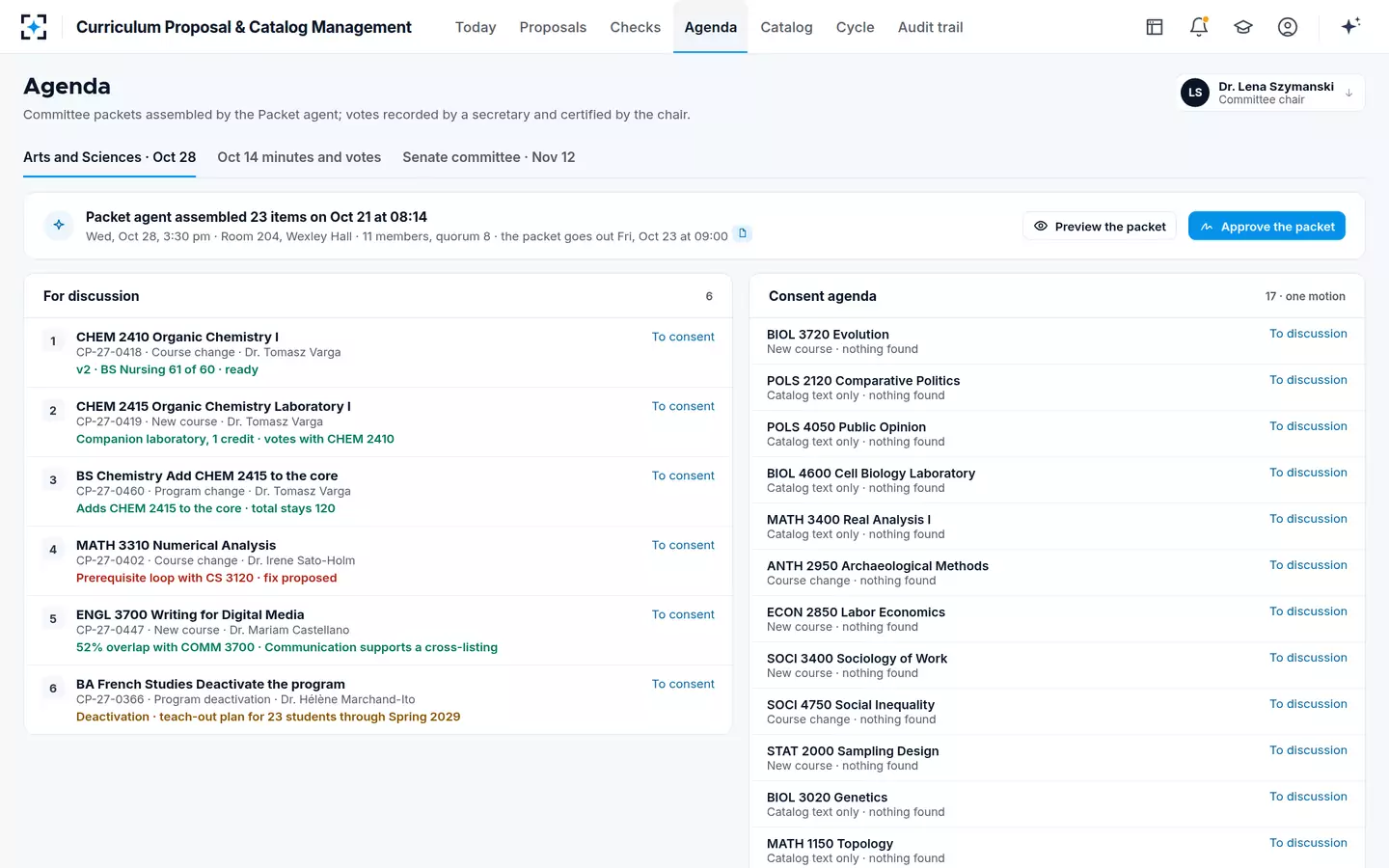Open the sparkle assistant icon in header
The height and width of the screenshot is (868, 1389).
point(1350,26)
